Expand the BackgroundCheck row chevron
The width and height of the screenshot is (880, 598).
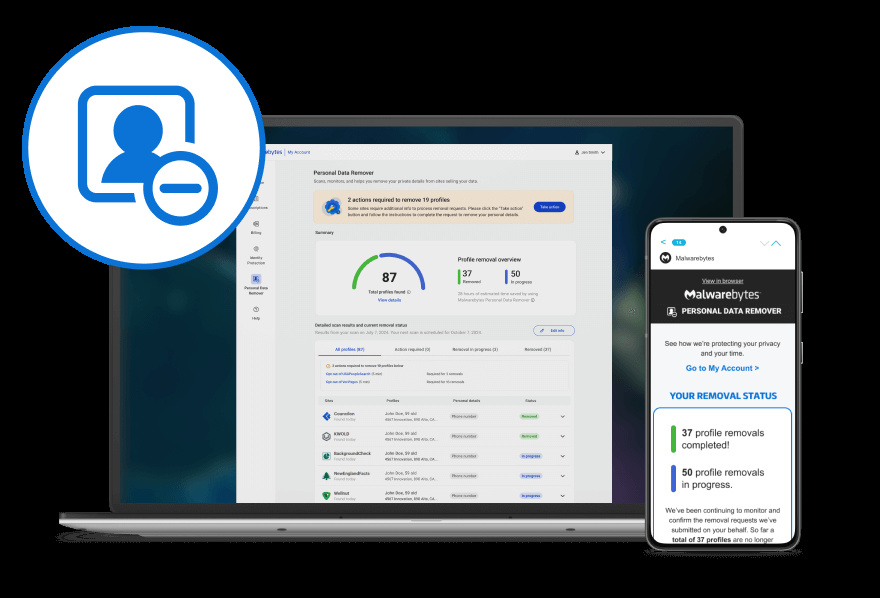point(562,456)
